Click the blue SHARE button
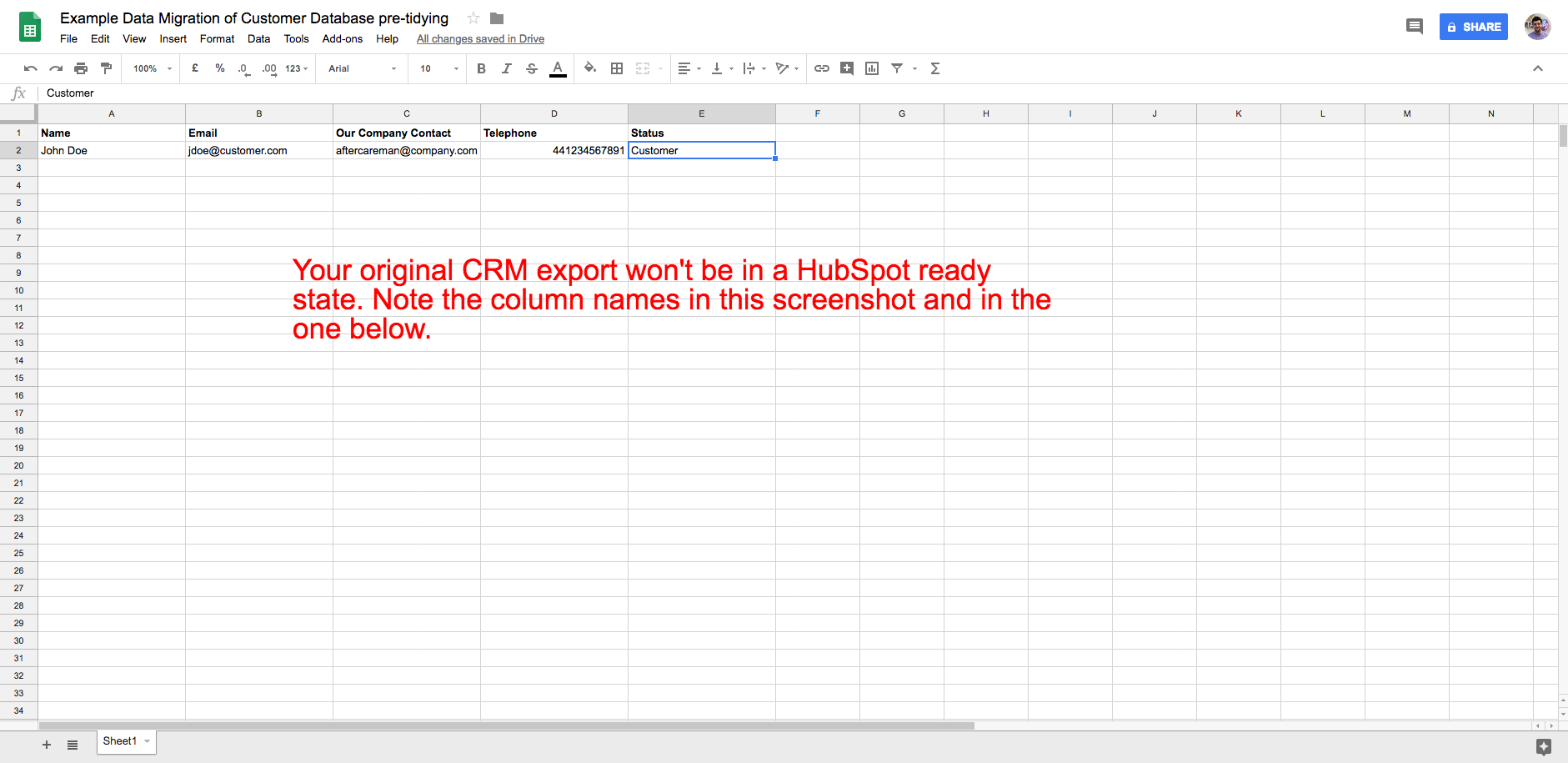This screenshot has height=763, width=1568. coord(1473,27)
